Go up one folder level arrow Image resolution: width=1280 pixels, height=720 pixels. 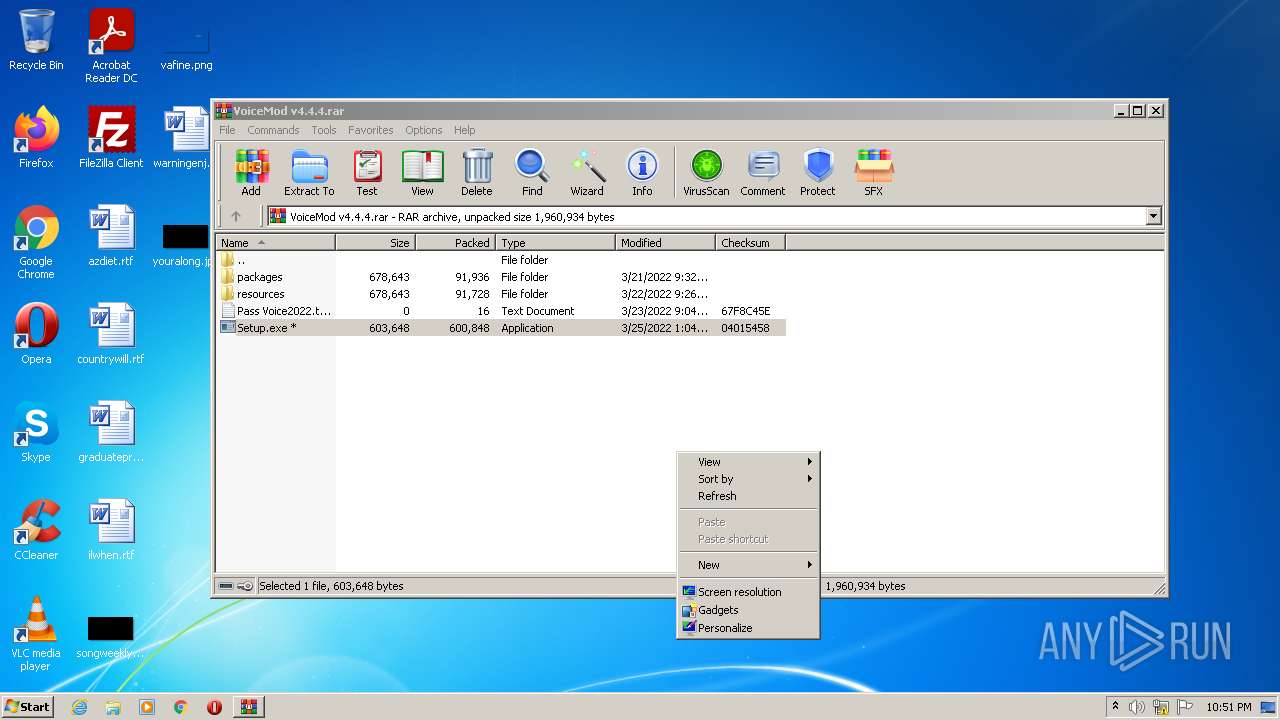coord(236,216)
